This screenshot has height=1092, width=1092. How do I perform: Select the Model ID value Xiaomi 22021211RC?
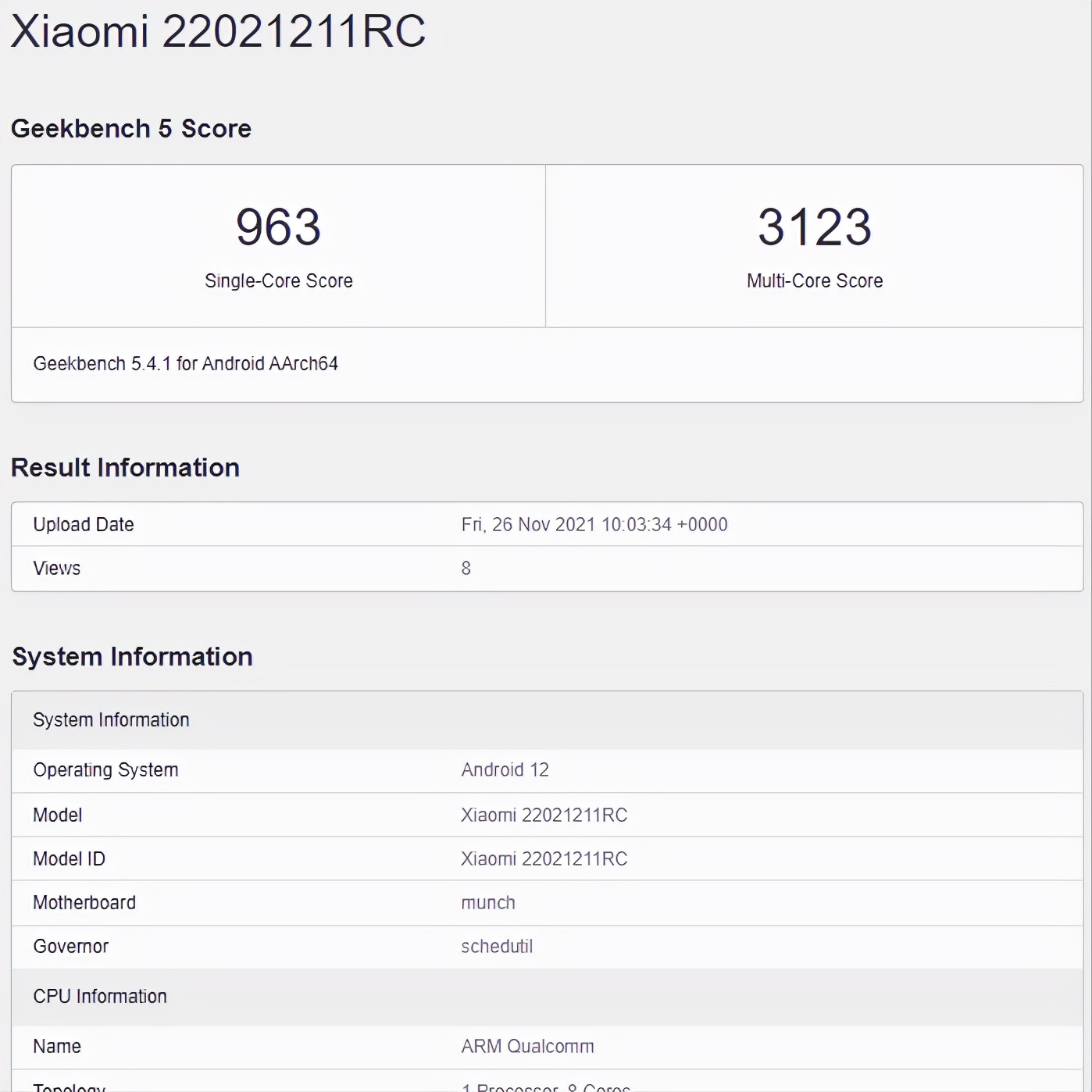pos(544,858)
